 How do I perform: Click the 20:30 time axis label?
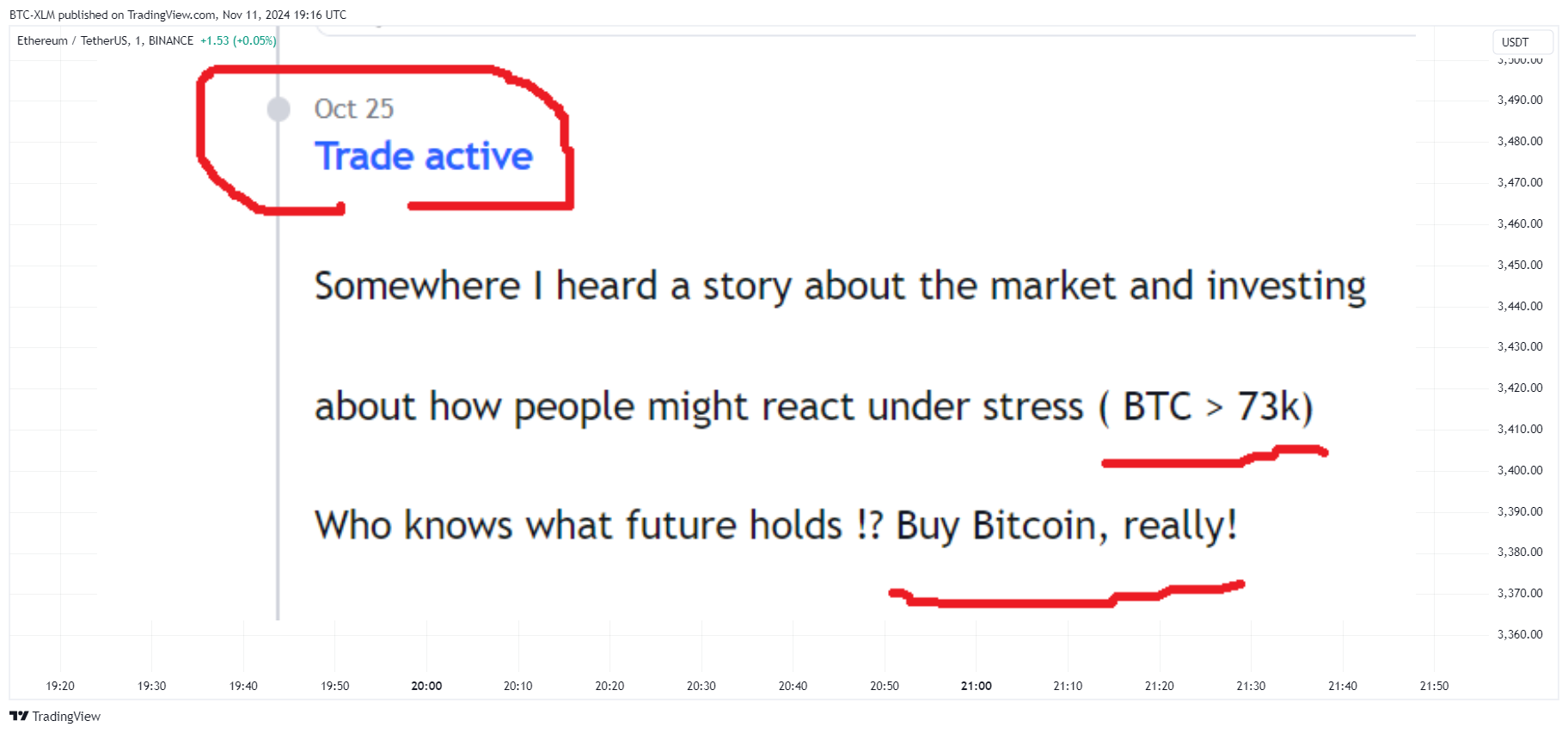(x=701, y=686)
